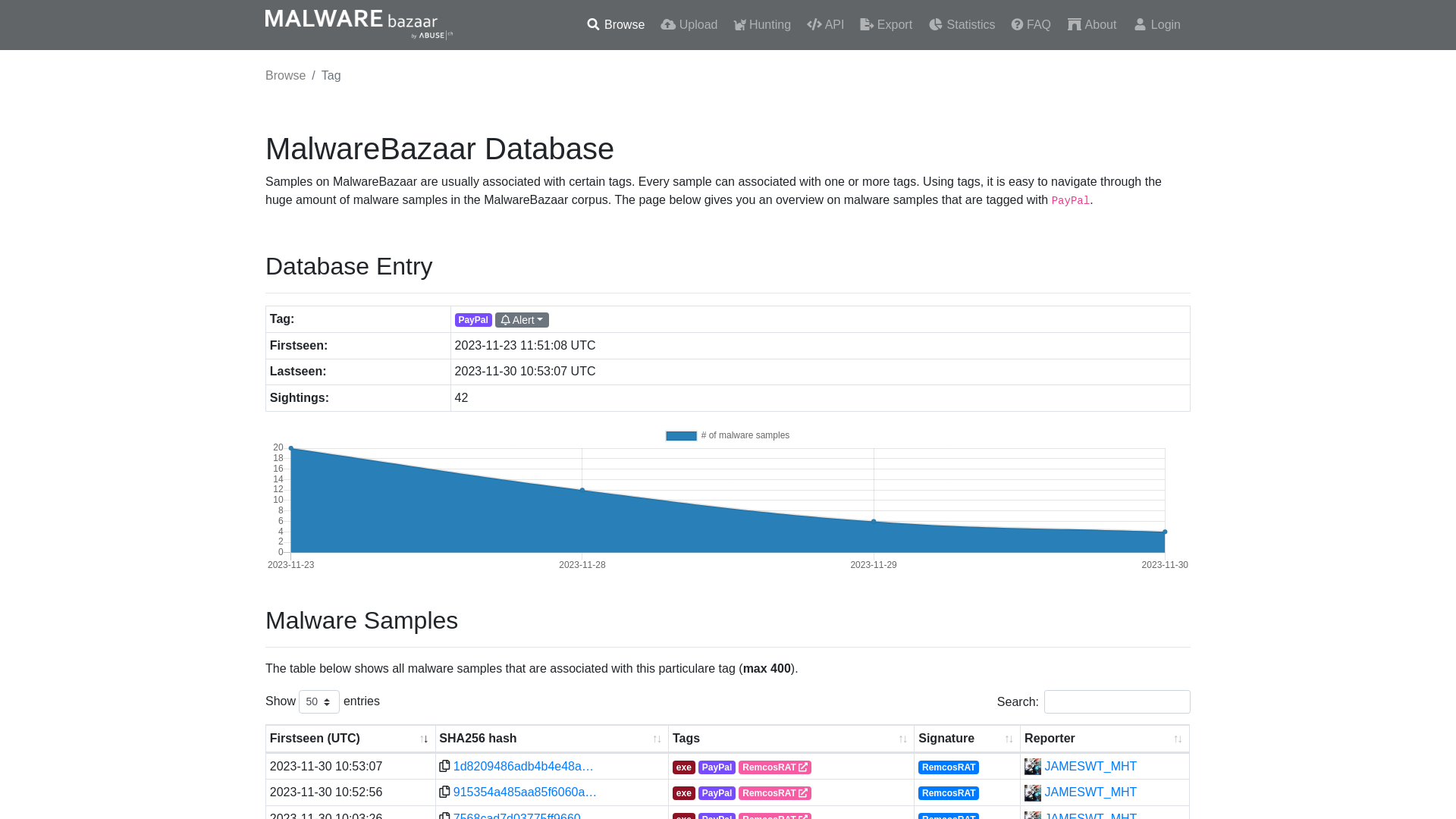The width and height of the screenshot is (1456, 819).
Task: Copy hash 1d8209486adb4b4e48a icon
Action: (x=444, y=766)
